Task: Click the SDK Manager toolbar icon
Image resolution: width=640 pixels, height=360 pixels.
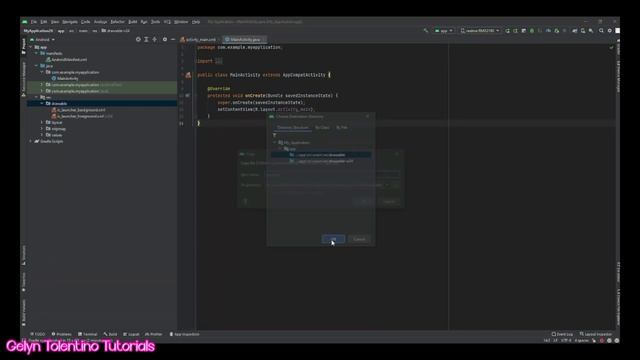Action: coord(591,31)
